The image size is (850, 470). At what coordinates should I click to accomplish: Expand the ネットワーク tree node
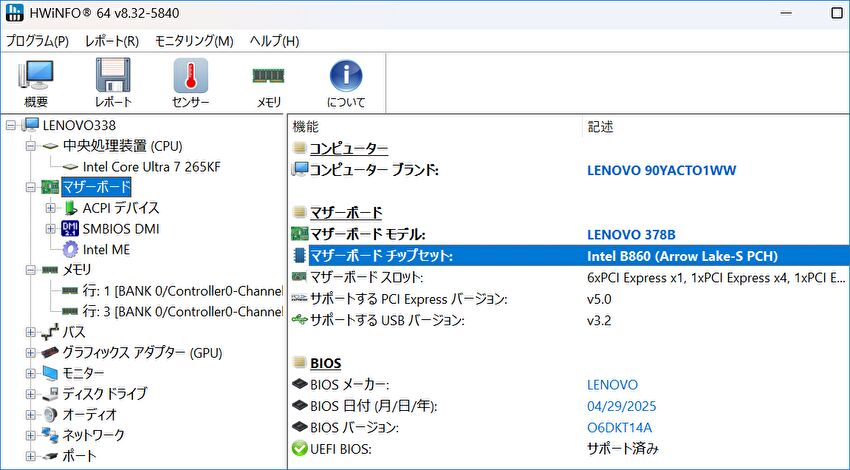click(x=30, y=435)
